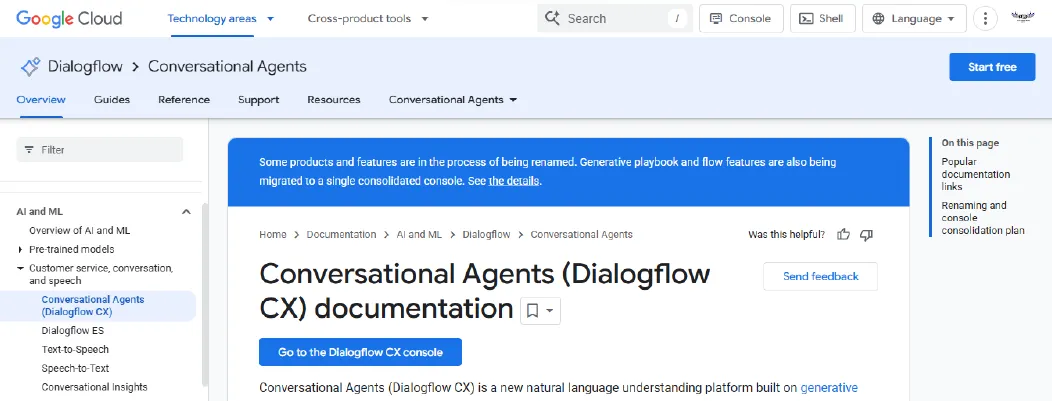Screen dimensions: 1052x401
Task: Click the thumbs down icon
Action: click(x=866, y=235)
